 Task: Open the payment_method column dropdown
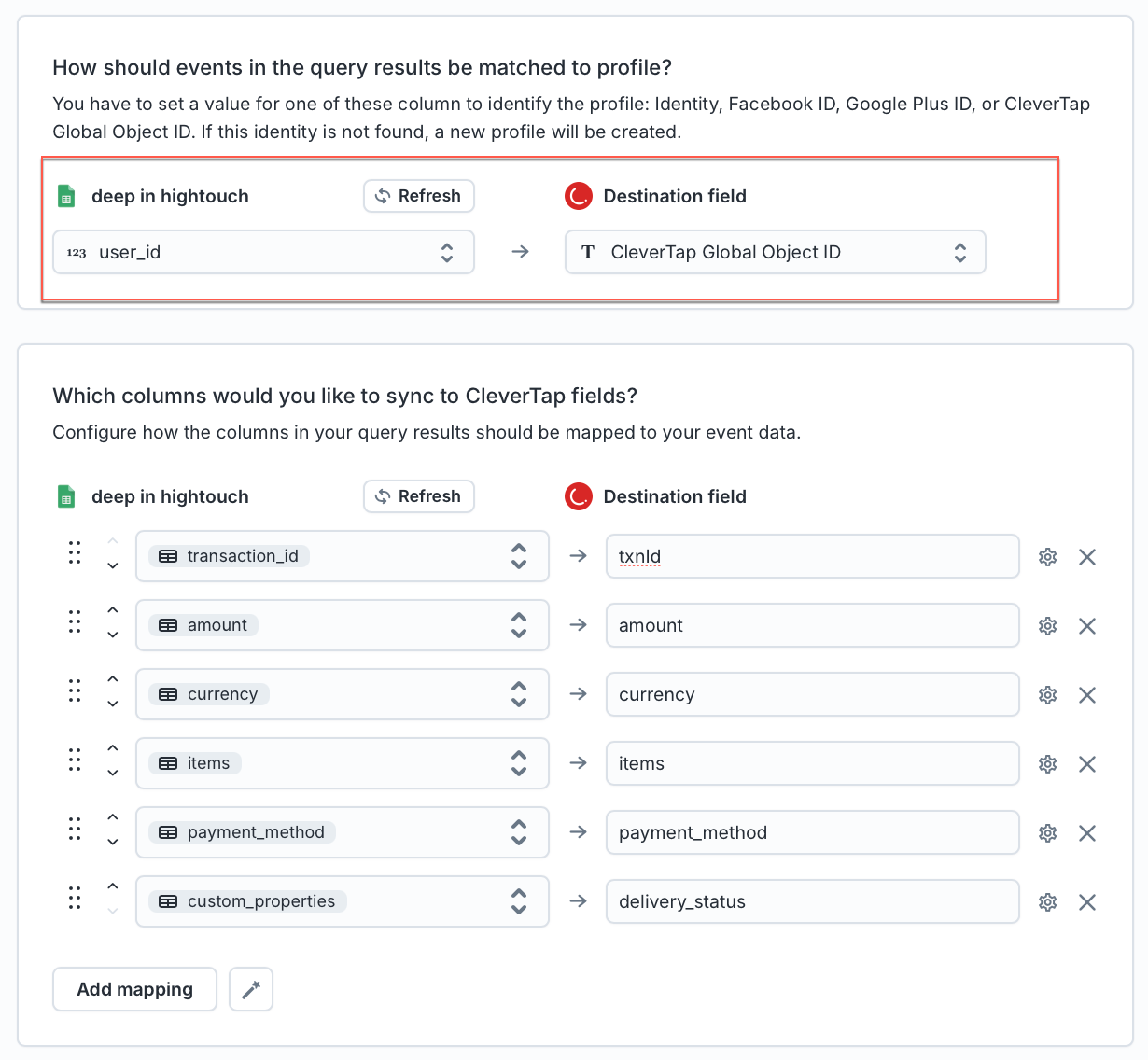tap(342, 832)
